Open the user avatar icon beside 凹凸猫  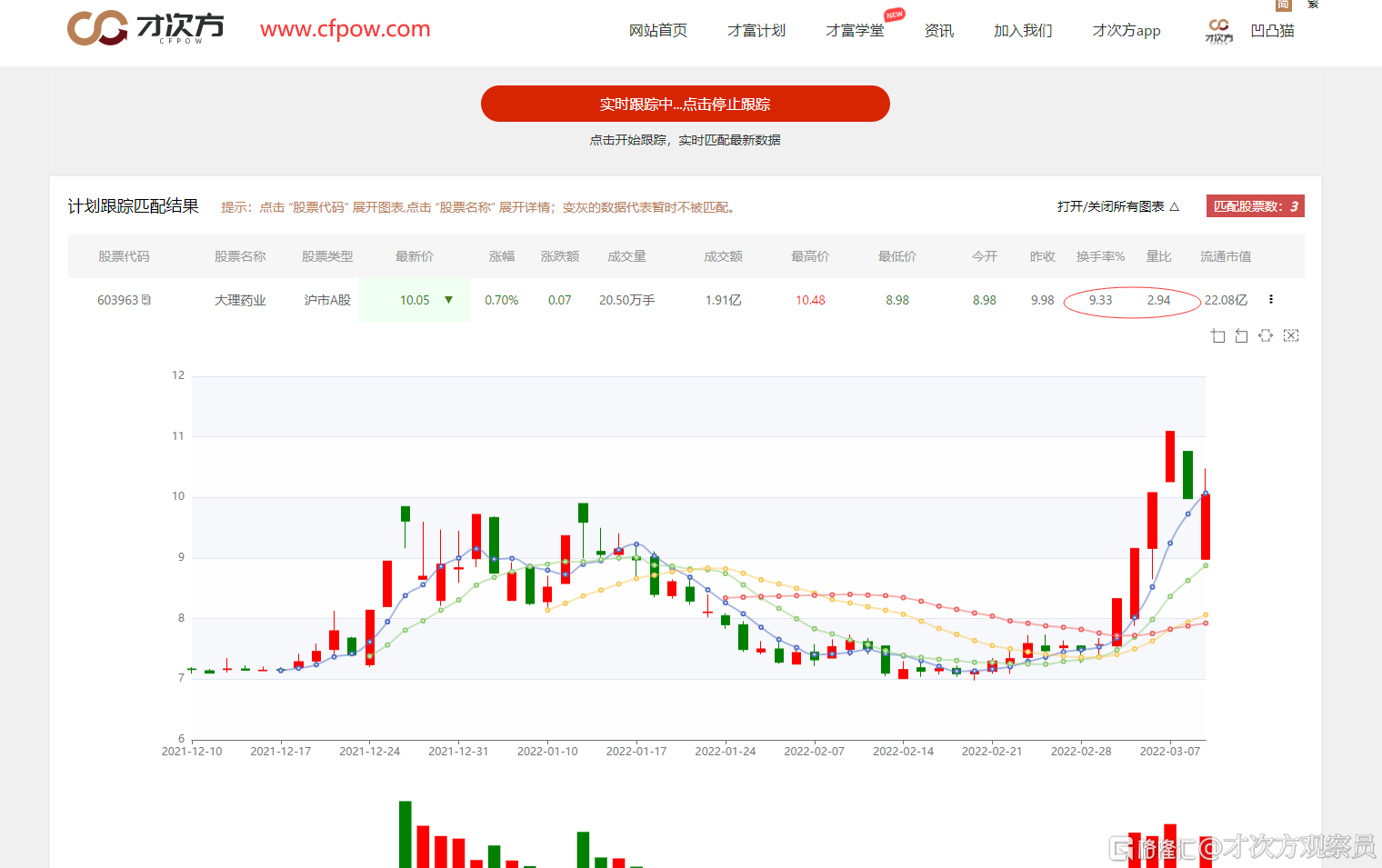pyautogui.click(x=1219, y=31)
